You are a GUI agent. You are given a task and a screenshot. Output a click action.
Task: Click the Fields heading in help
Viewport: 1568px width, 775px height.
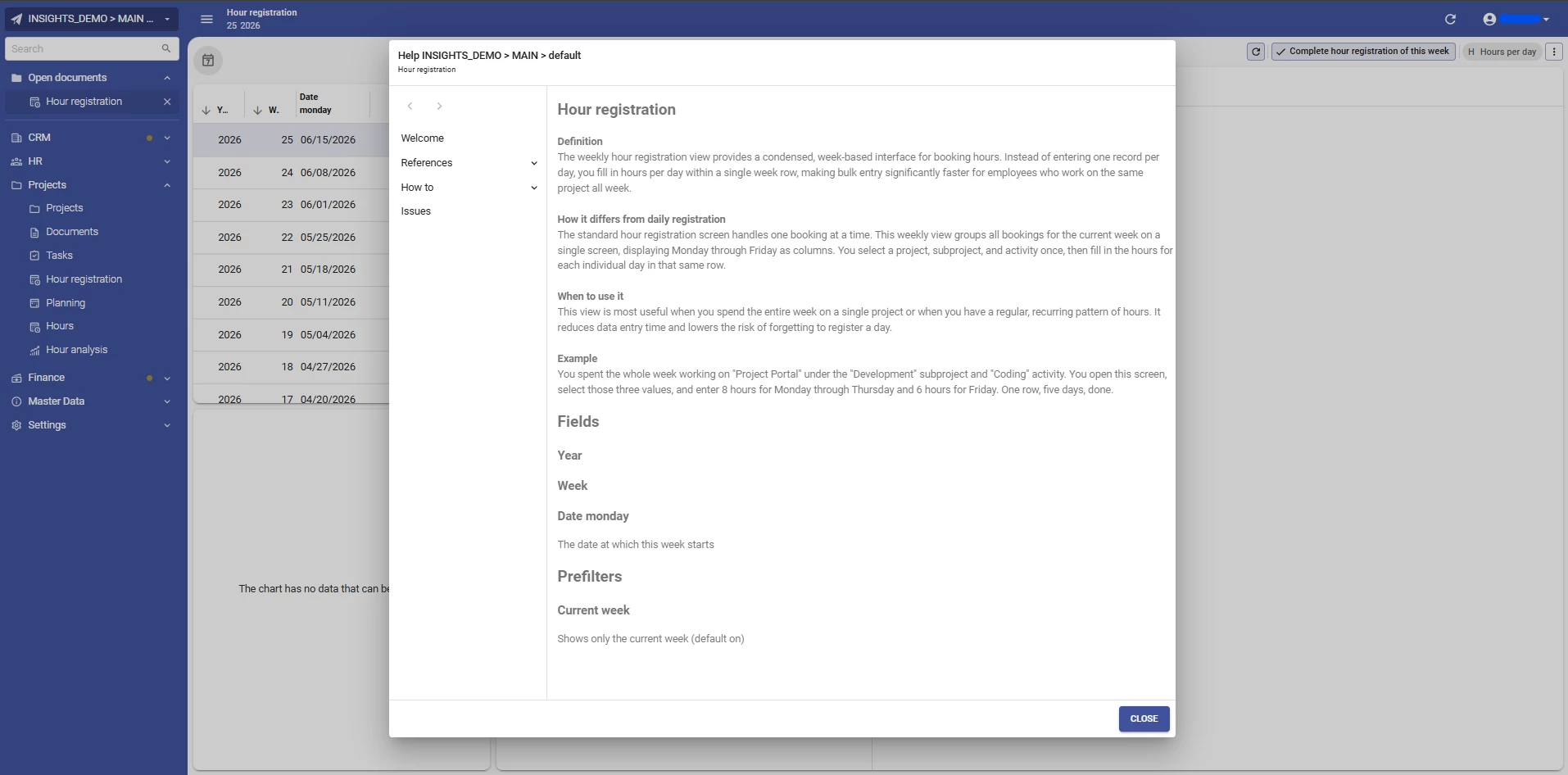pos(578,422)
